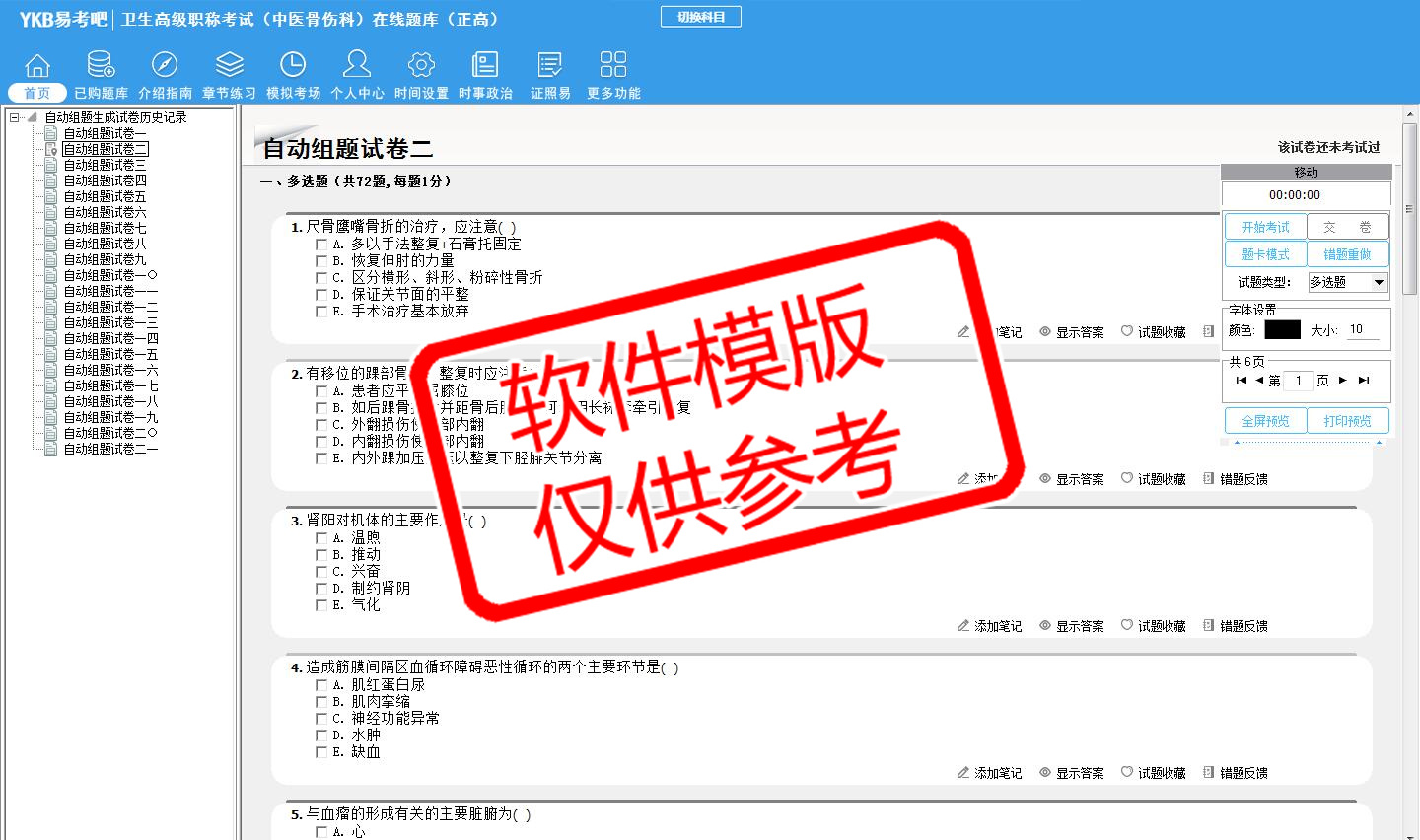Check option A 温煦 in question 3
This screenshot has width=1420, height=840.
tap(321, 538)
